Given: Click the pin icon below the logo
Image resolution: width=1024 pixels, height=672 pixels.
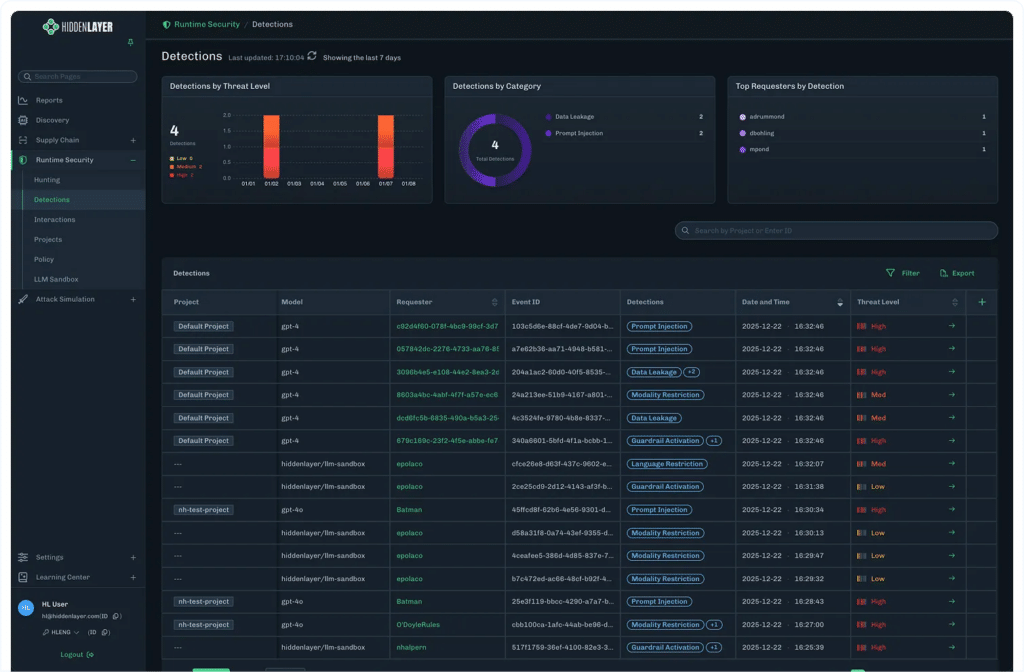Looking at the screenshot, I should [131, 42].
